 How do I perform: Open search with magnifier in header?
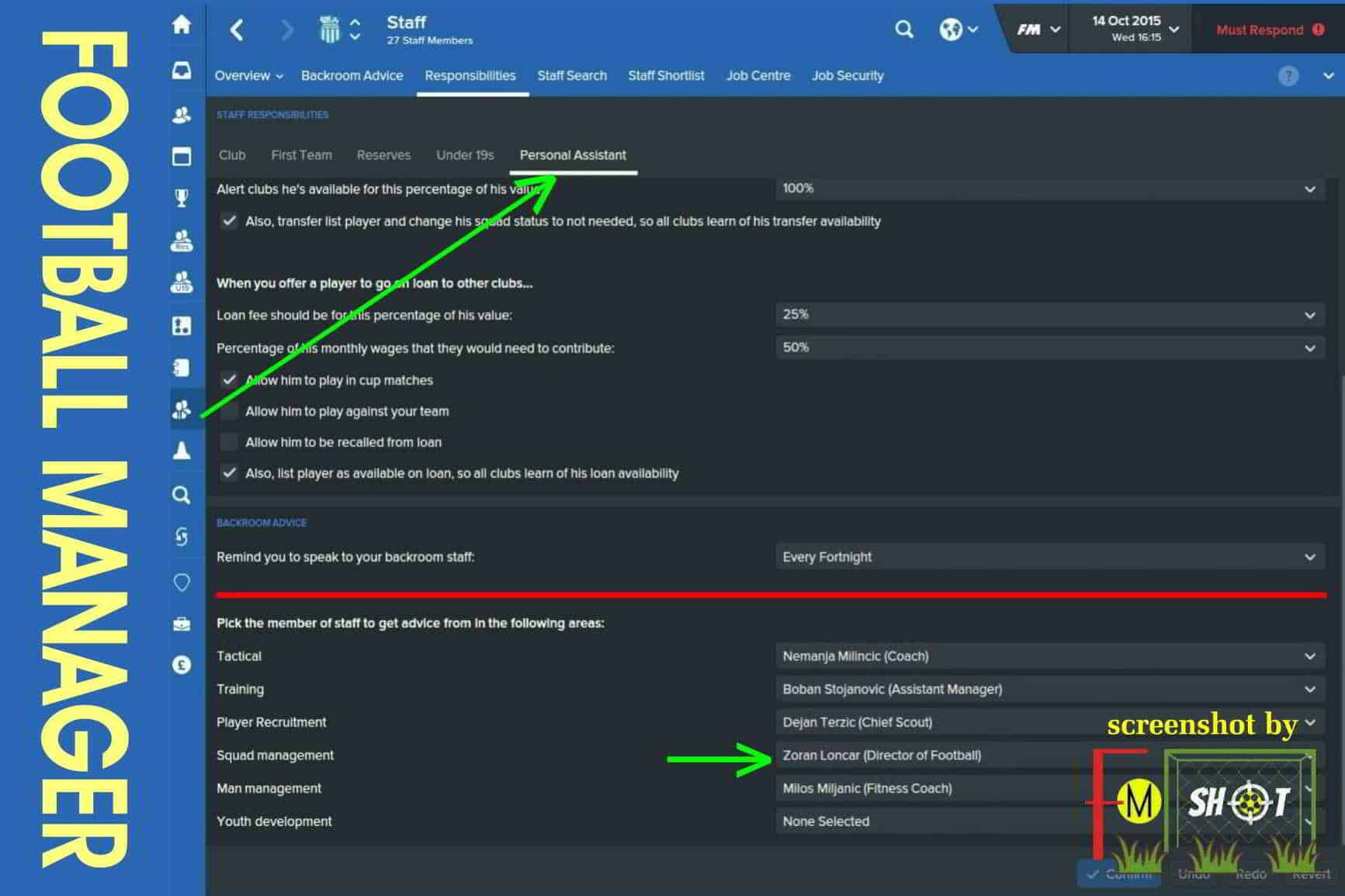903,29
